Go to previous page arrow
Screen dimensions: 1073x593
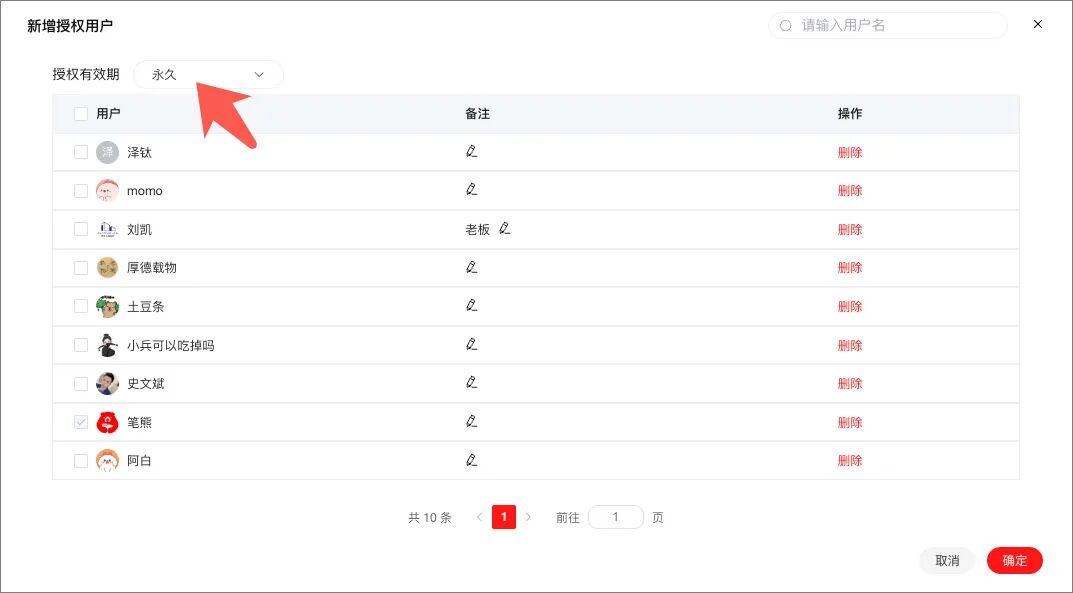(480, 517)
